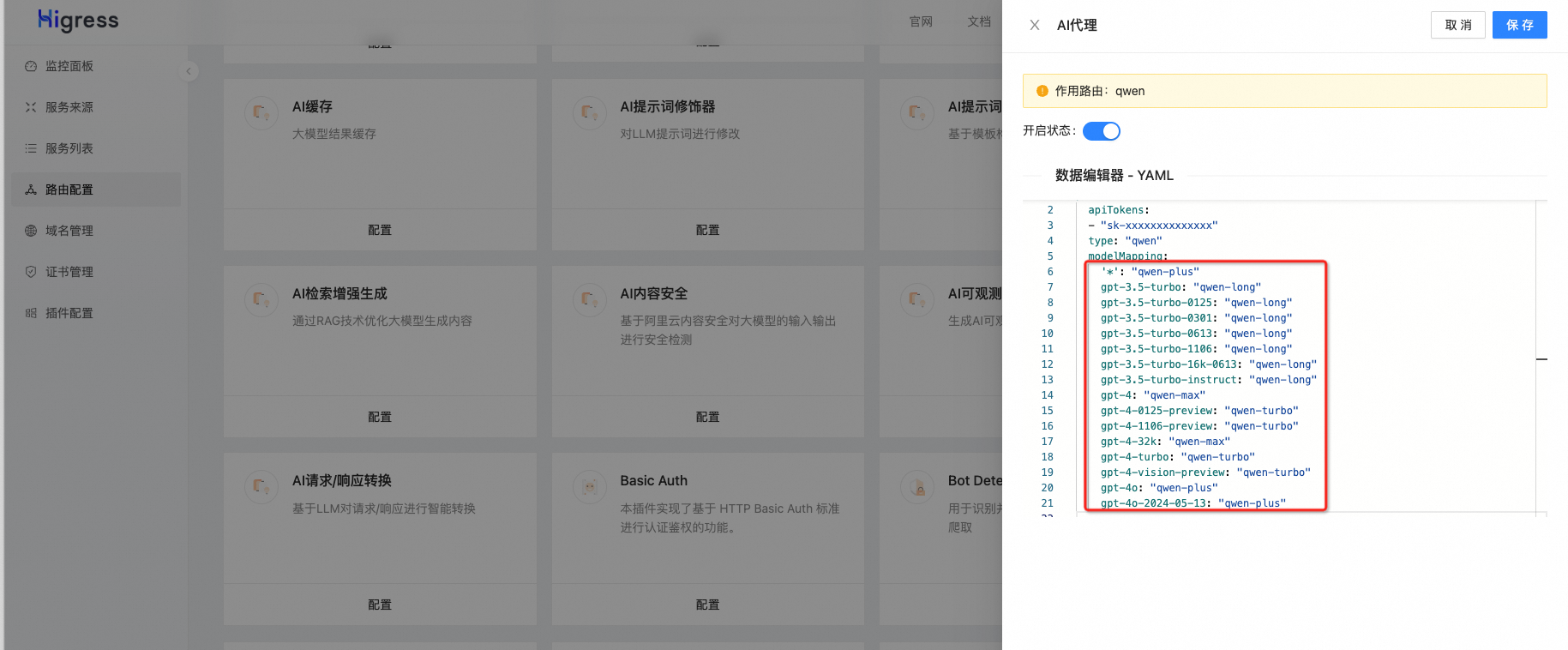This screenshot has width=1568, height=650.
Task: Click the Higress logo
Action: pos(78,21)
